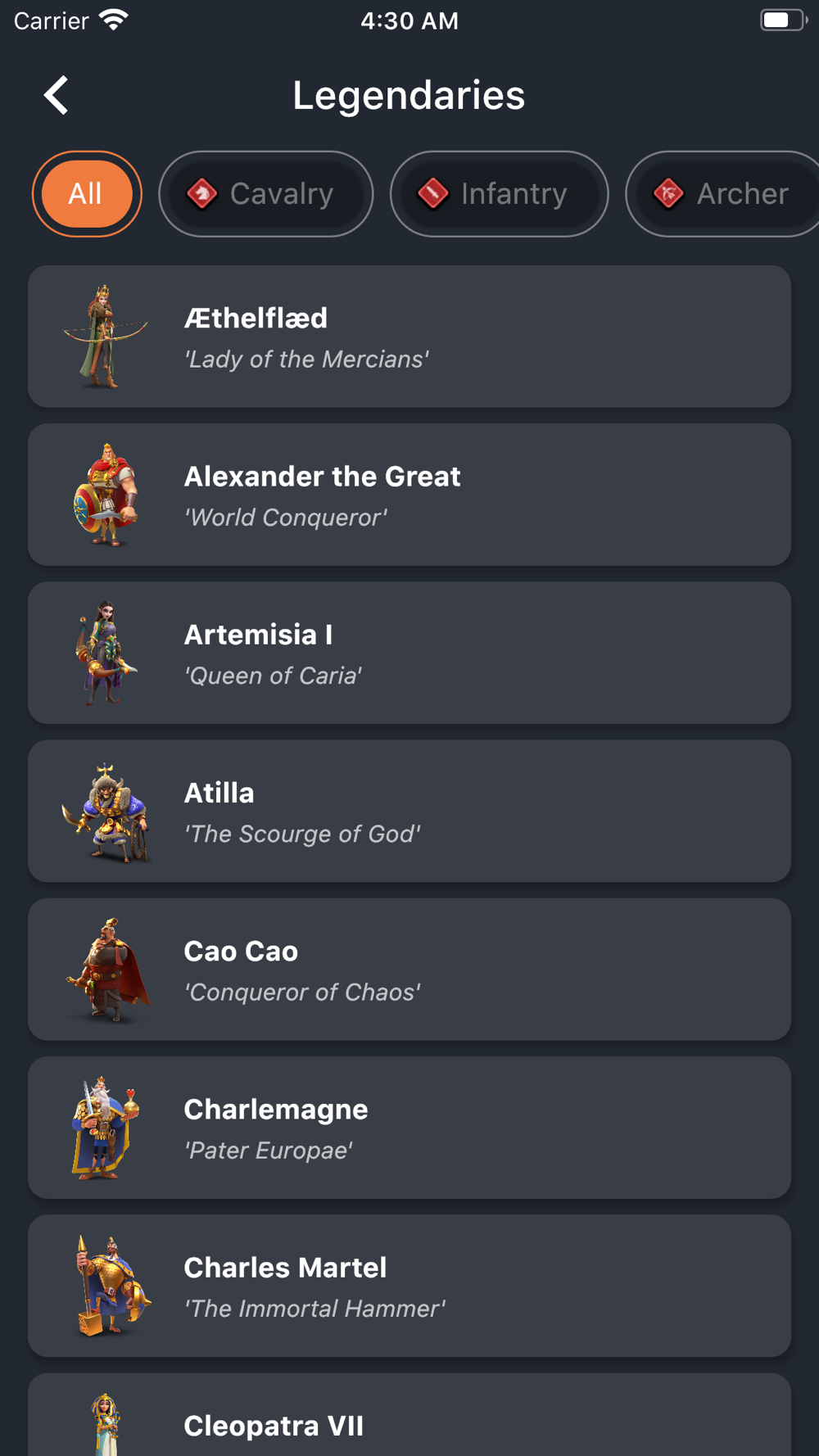Switch to the Infantry filter
This screenshot has height=1456, width=819.
499,194
